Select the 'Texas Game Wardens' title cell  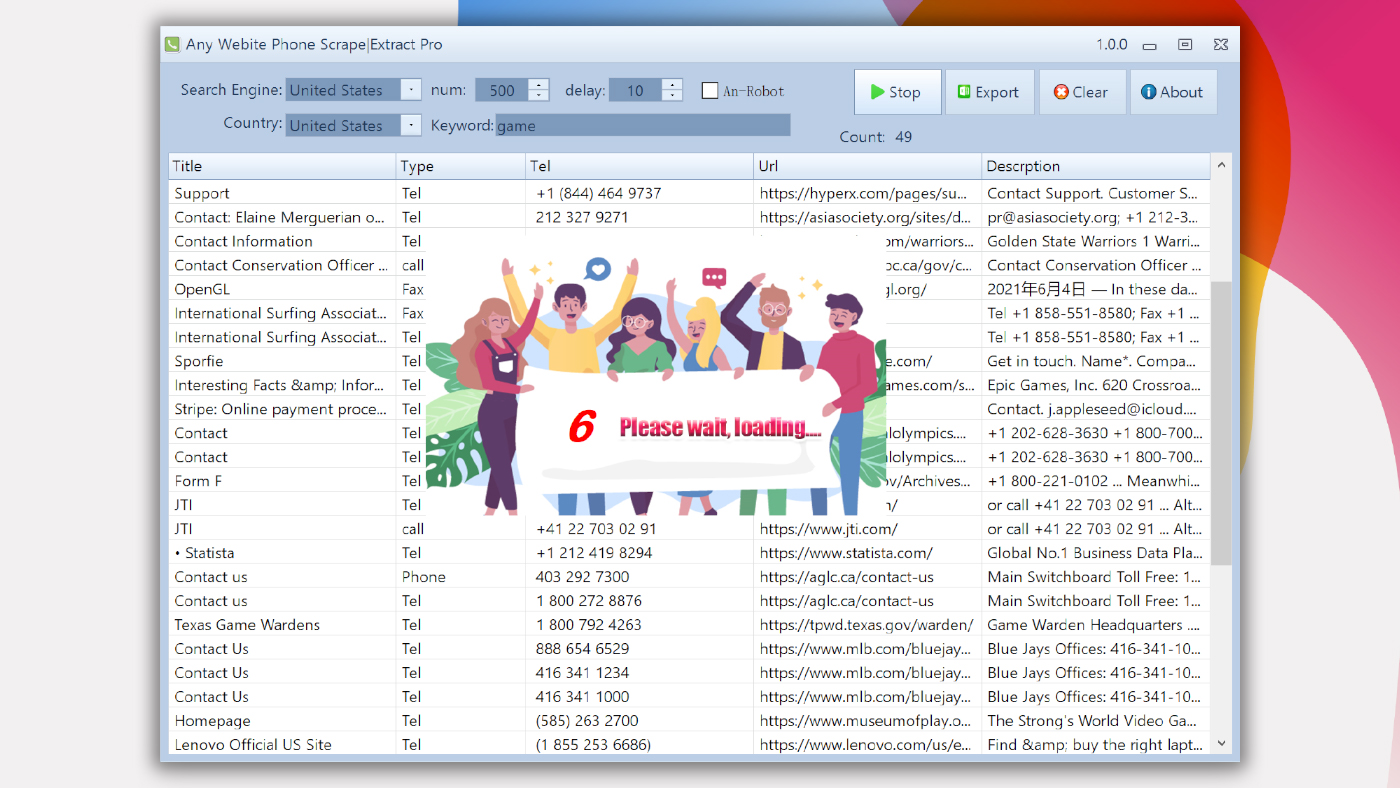point(282,625)
